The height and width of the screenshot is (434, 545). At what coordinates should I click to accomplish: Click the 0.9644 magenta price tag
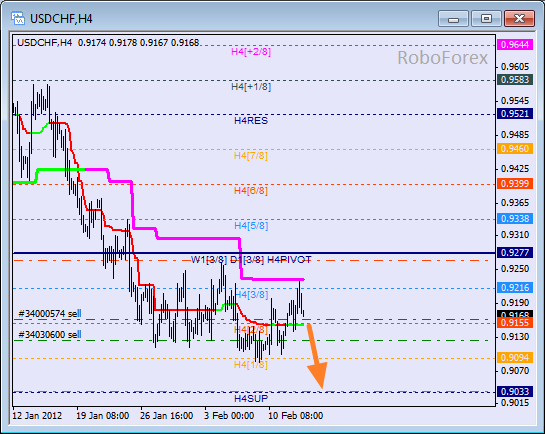point(515,44)
